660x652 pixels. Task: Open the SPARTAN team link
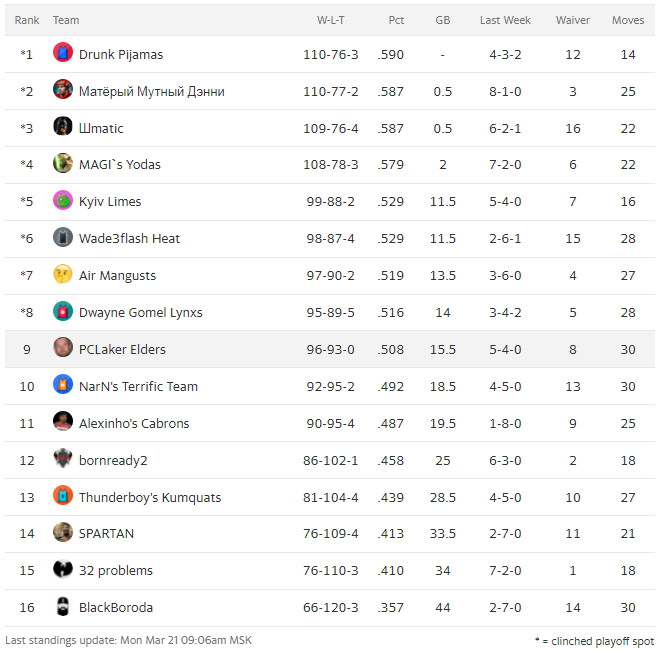[106, 534]
